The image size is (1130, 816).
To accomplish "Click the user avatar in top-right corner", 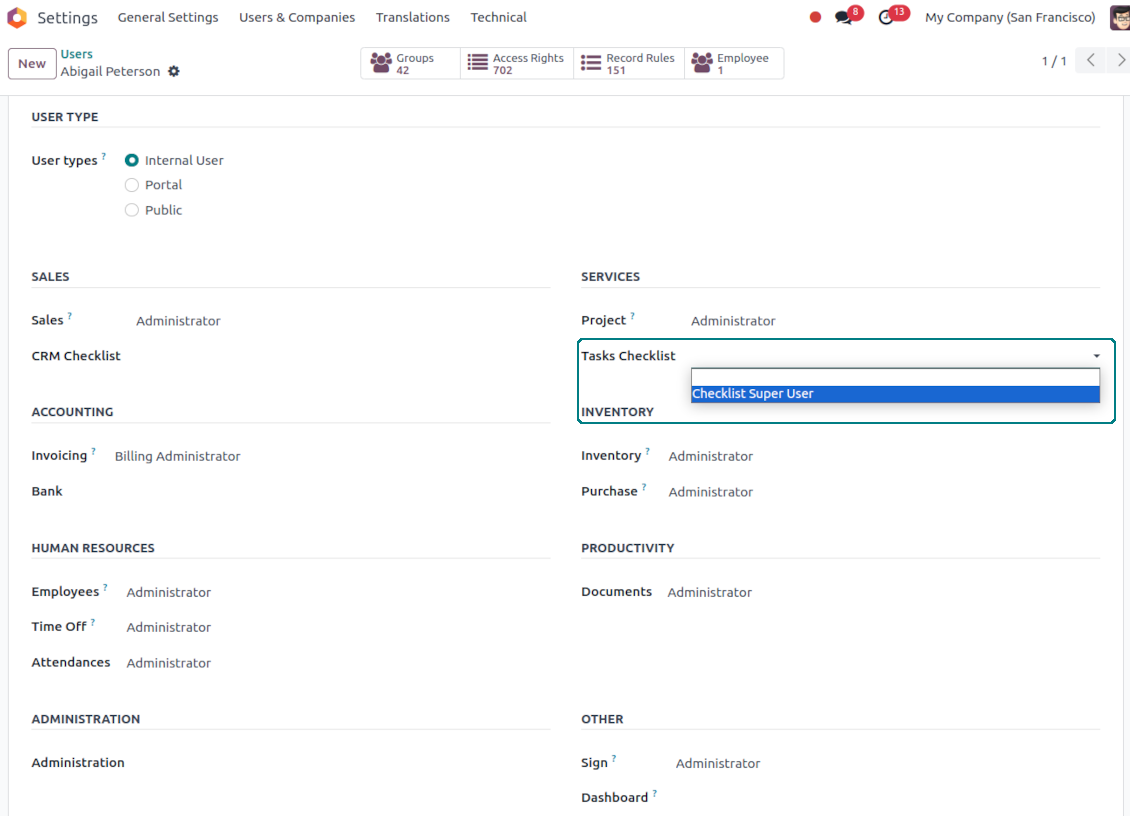I will pos(1119,18).
